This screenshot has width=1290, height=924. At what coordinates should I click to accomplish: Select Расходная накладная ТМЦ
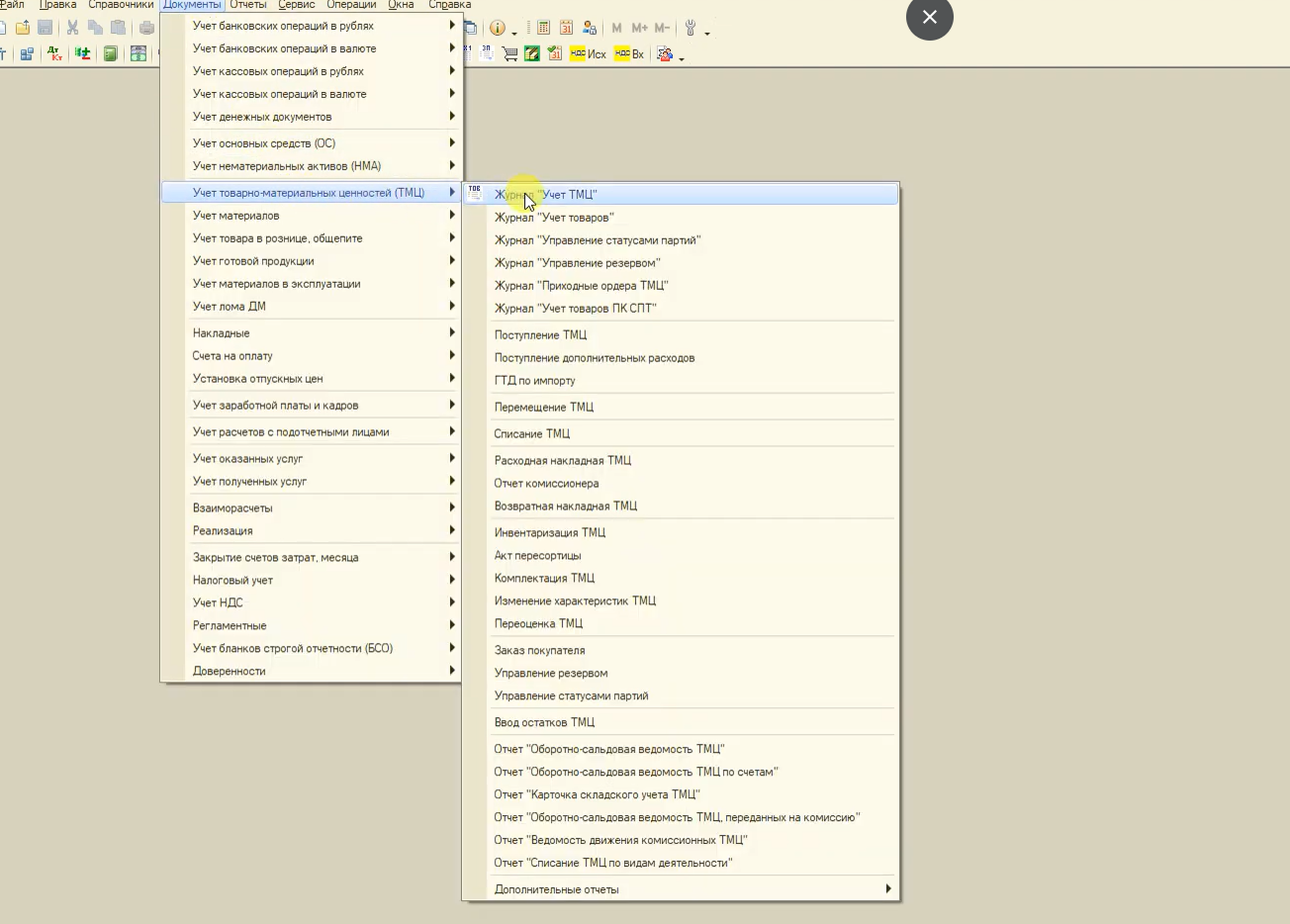tap(681, 461)
